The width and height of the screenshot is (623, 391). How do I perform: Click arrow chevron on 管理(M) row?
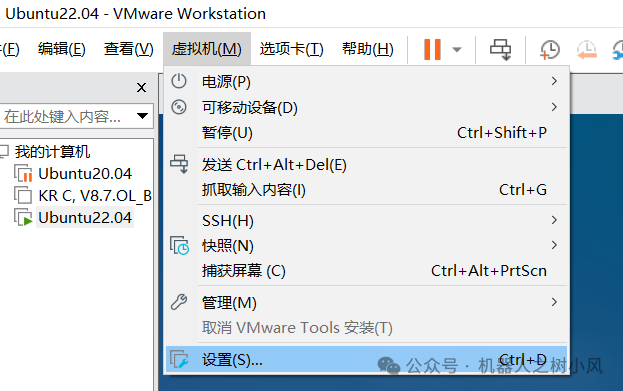pyautogui.click(x=554, y=302)
